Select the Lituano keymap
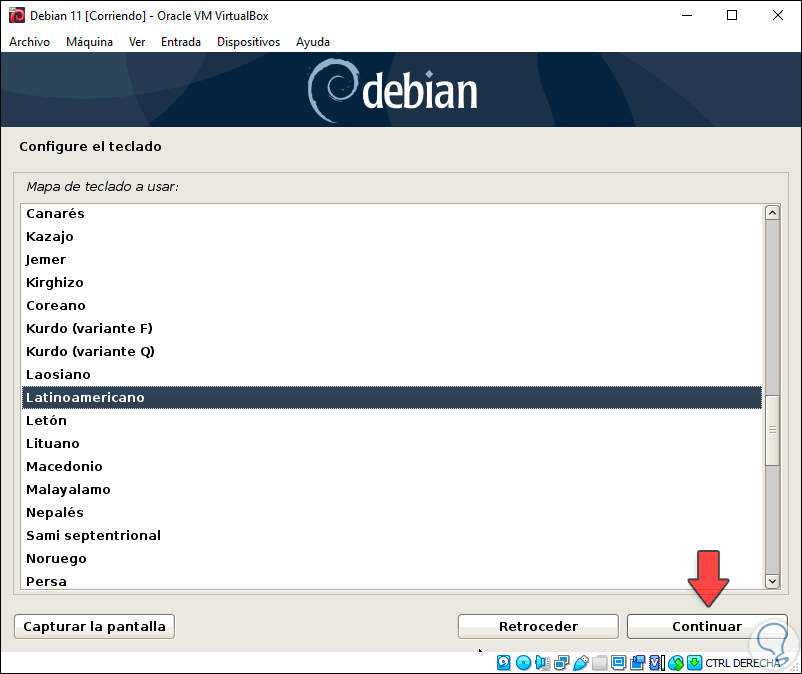This screenshot has height=674, width=802. (x=392, y=443)
